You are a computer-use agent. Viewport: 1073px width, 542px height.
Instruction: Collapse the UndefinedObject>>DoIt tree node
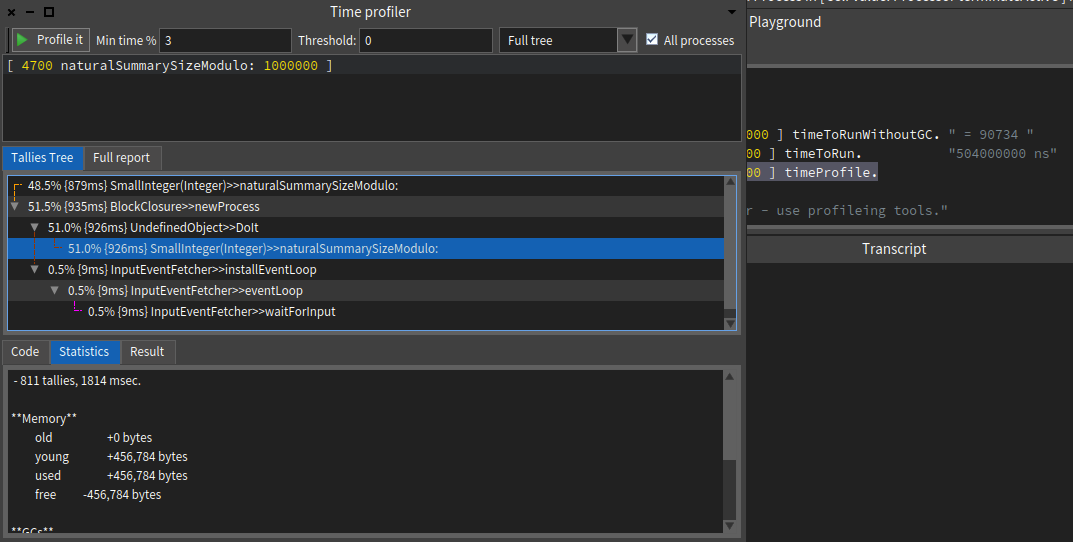pos(35,228)
